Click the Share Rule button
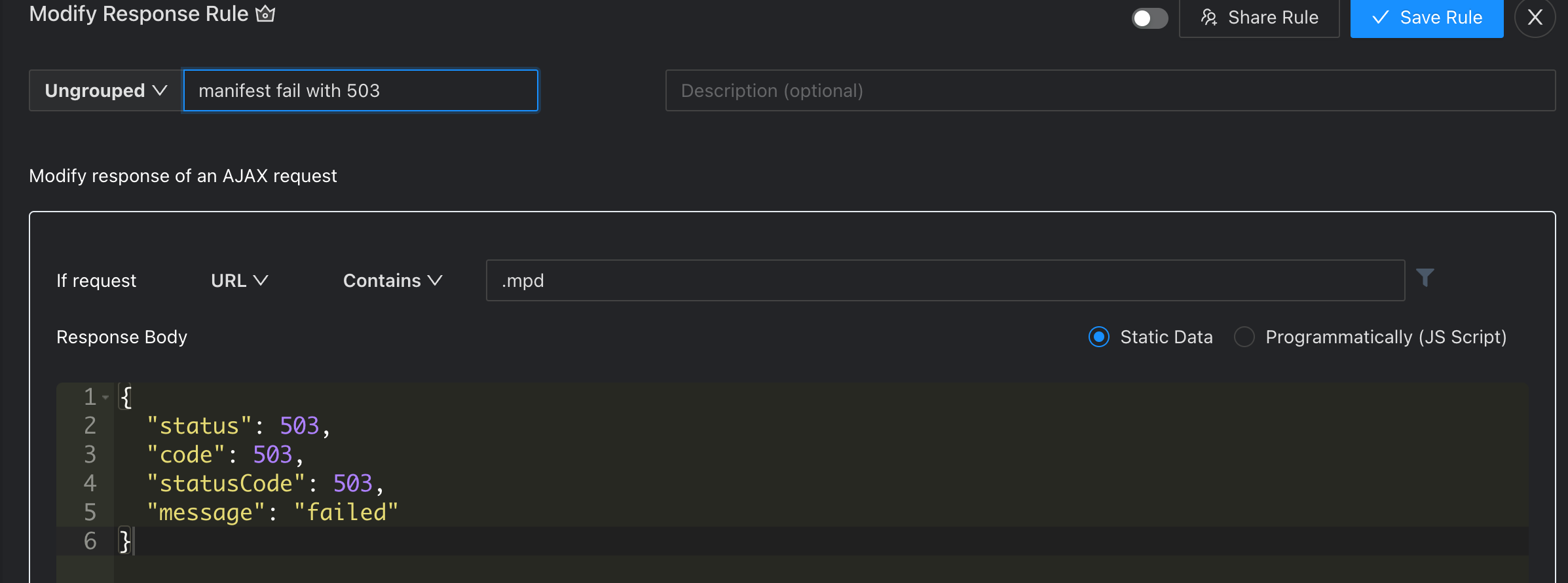The image size is (1568, 583). click(1259, 18)
